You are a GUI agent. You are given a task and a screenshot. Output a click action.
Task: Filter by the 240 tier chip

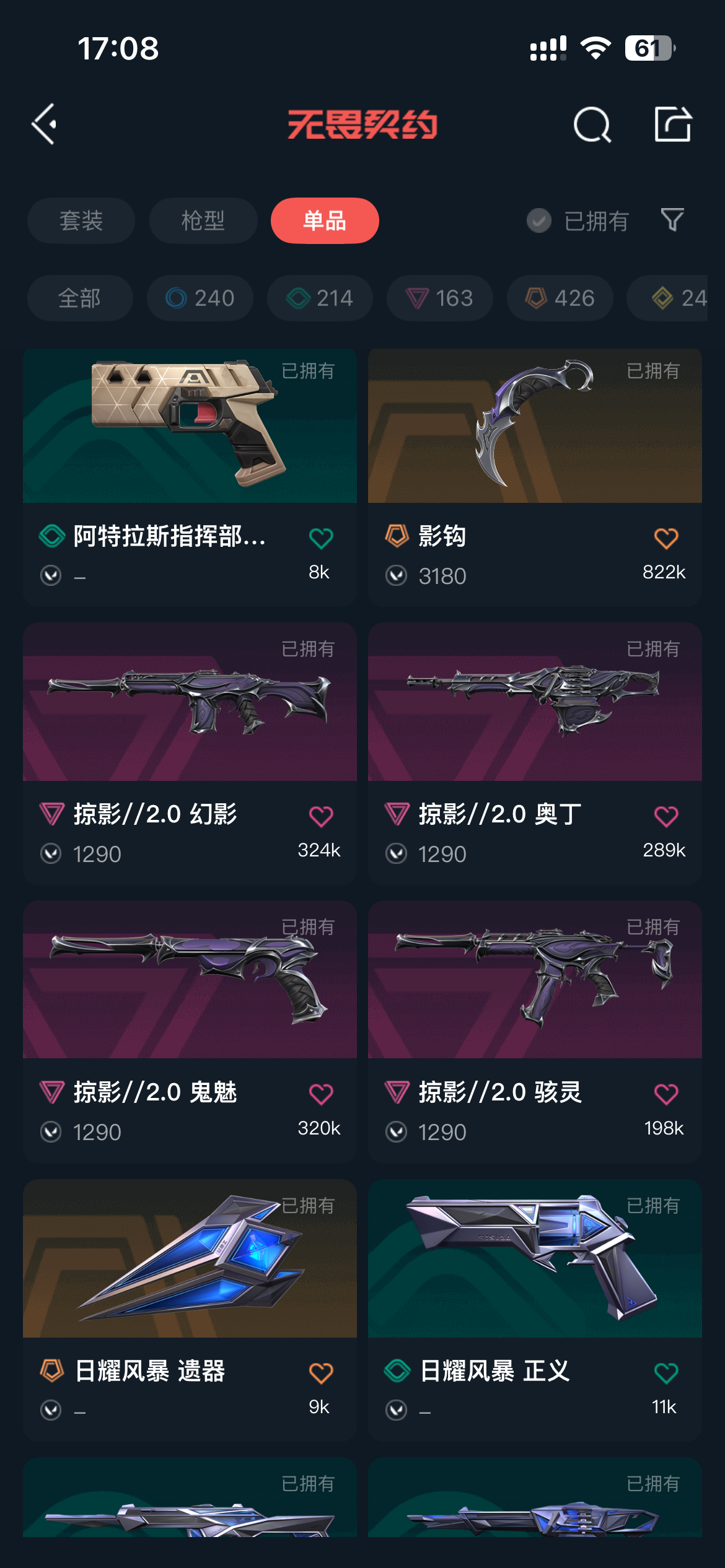click(x=200, y=298)
